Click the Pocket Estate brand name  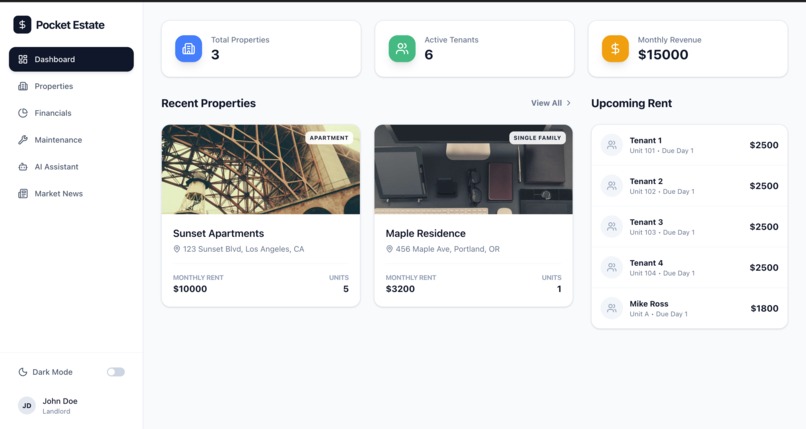coord(70,25)
